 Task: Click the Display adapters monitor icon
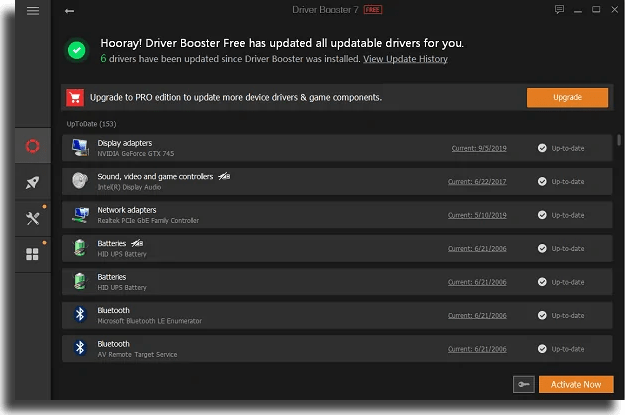[x=80, y=148]
